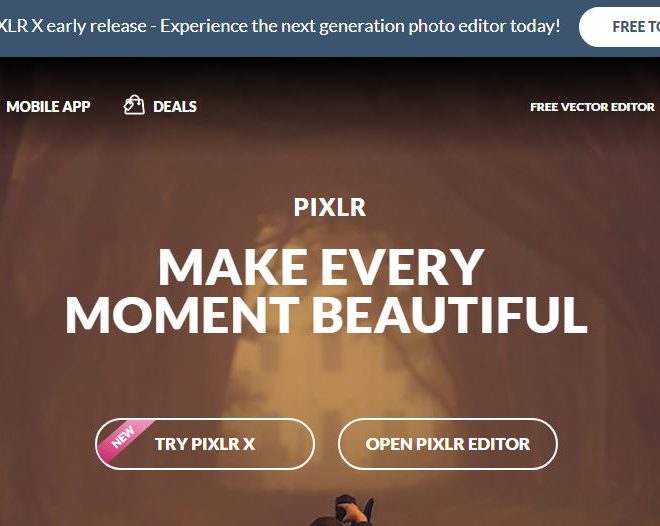Image resolution: width=660 pixels, height=526 pixels.
Task: Open the DEALS text link
Action: coord(175,106)
